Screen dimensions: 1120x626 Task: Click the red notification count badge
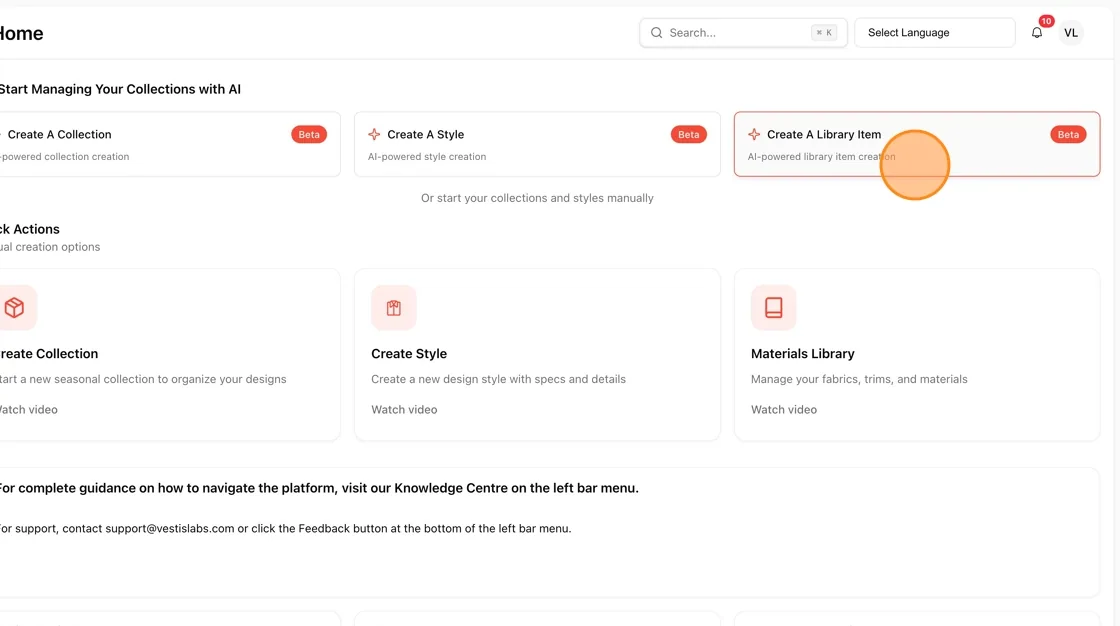click(1046, 21)
